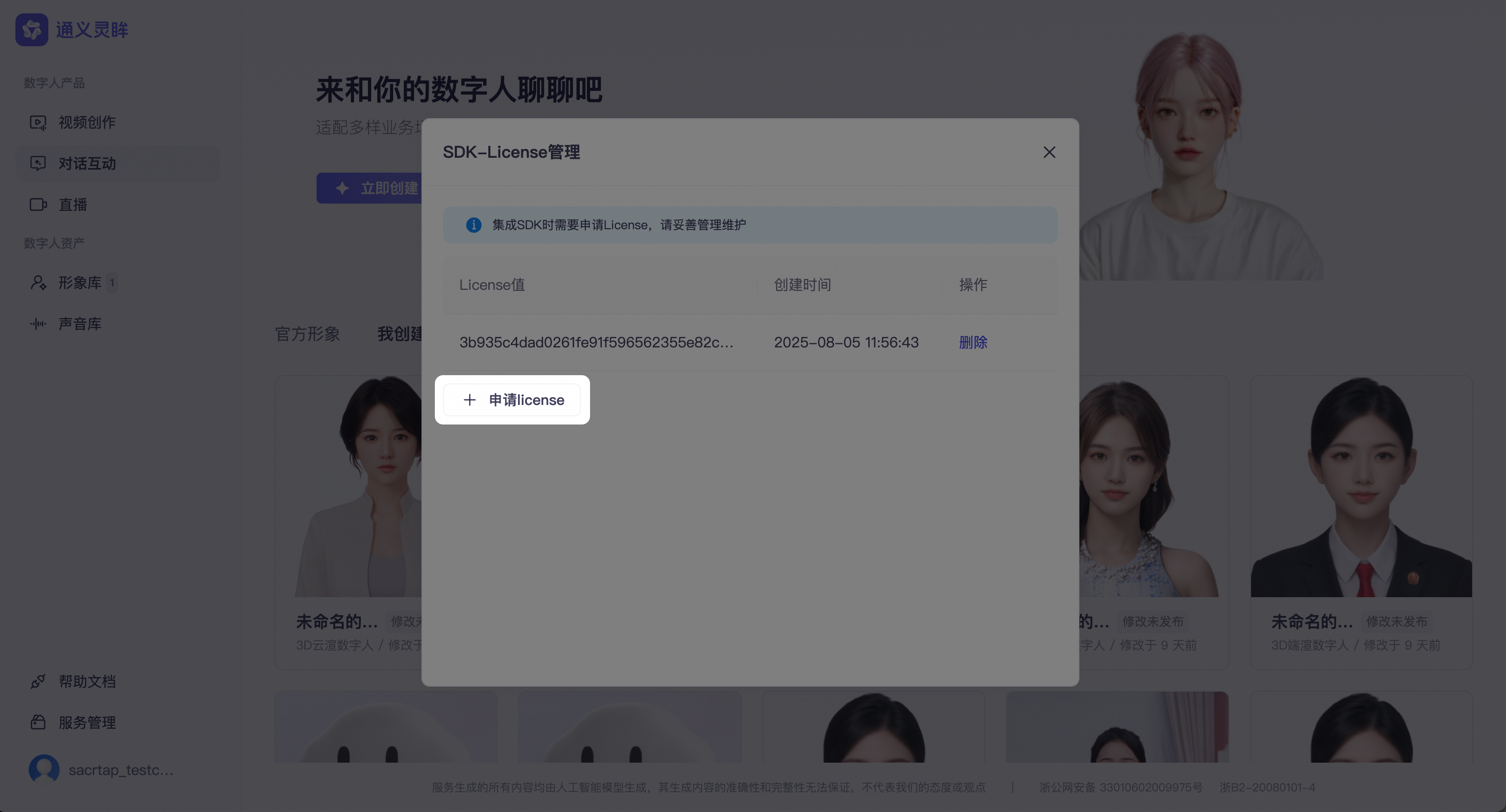Open the blue sequin dress avatar thumbnail

point(1153,486)
